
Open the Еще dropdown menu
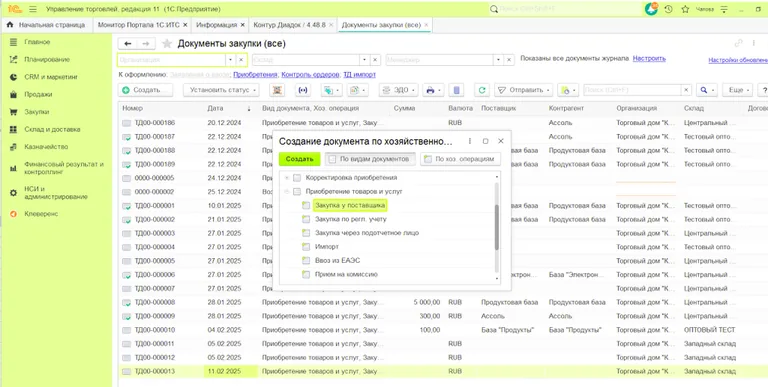(738, 90)
